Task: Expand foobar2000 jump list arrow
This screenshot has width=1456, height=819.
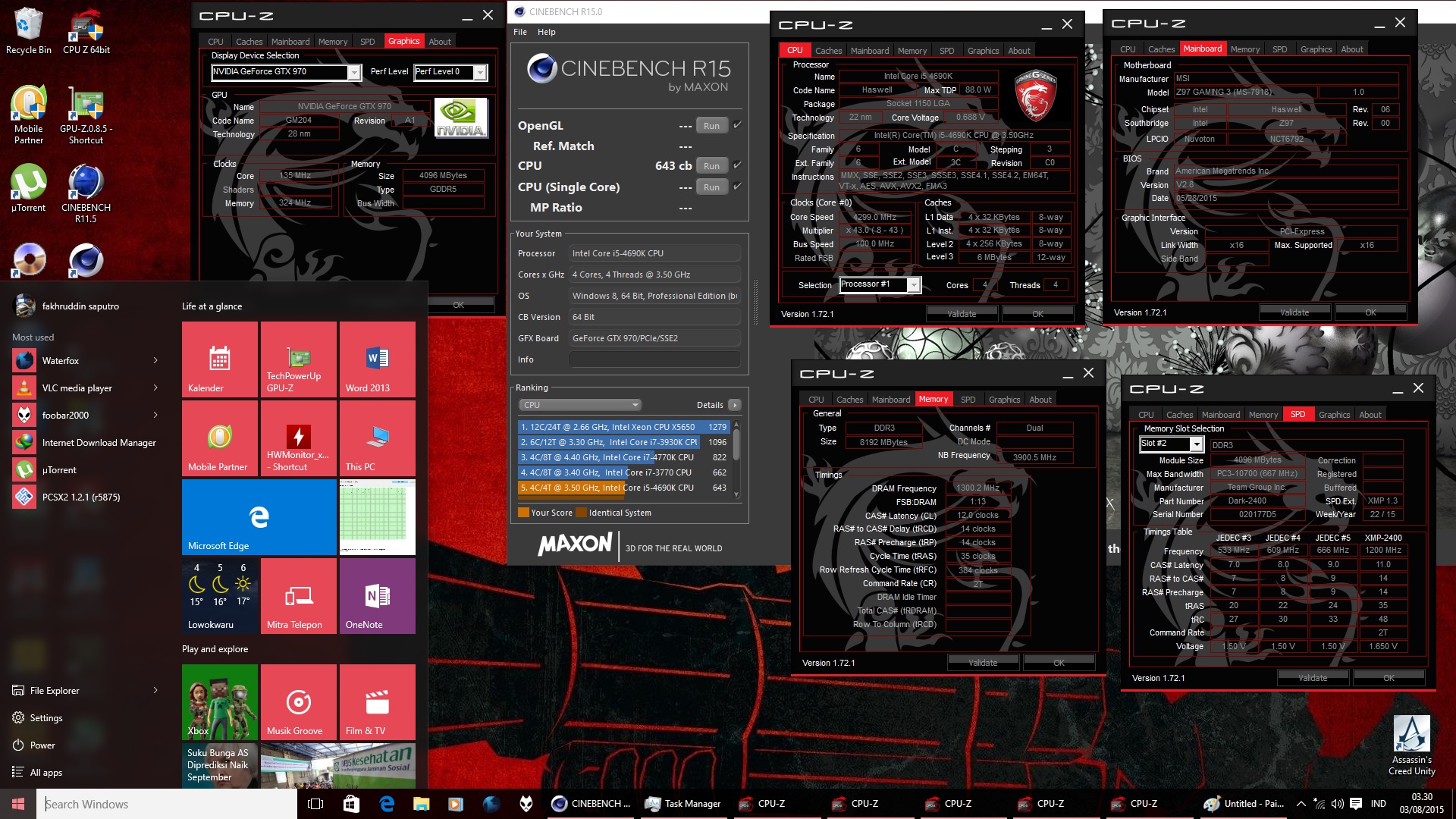Action: coord(155,416)
